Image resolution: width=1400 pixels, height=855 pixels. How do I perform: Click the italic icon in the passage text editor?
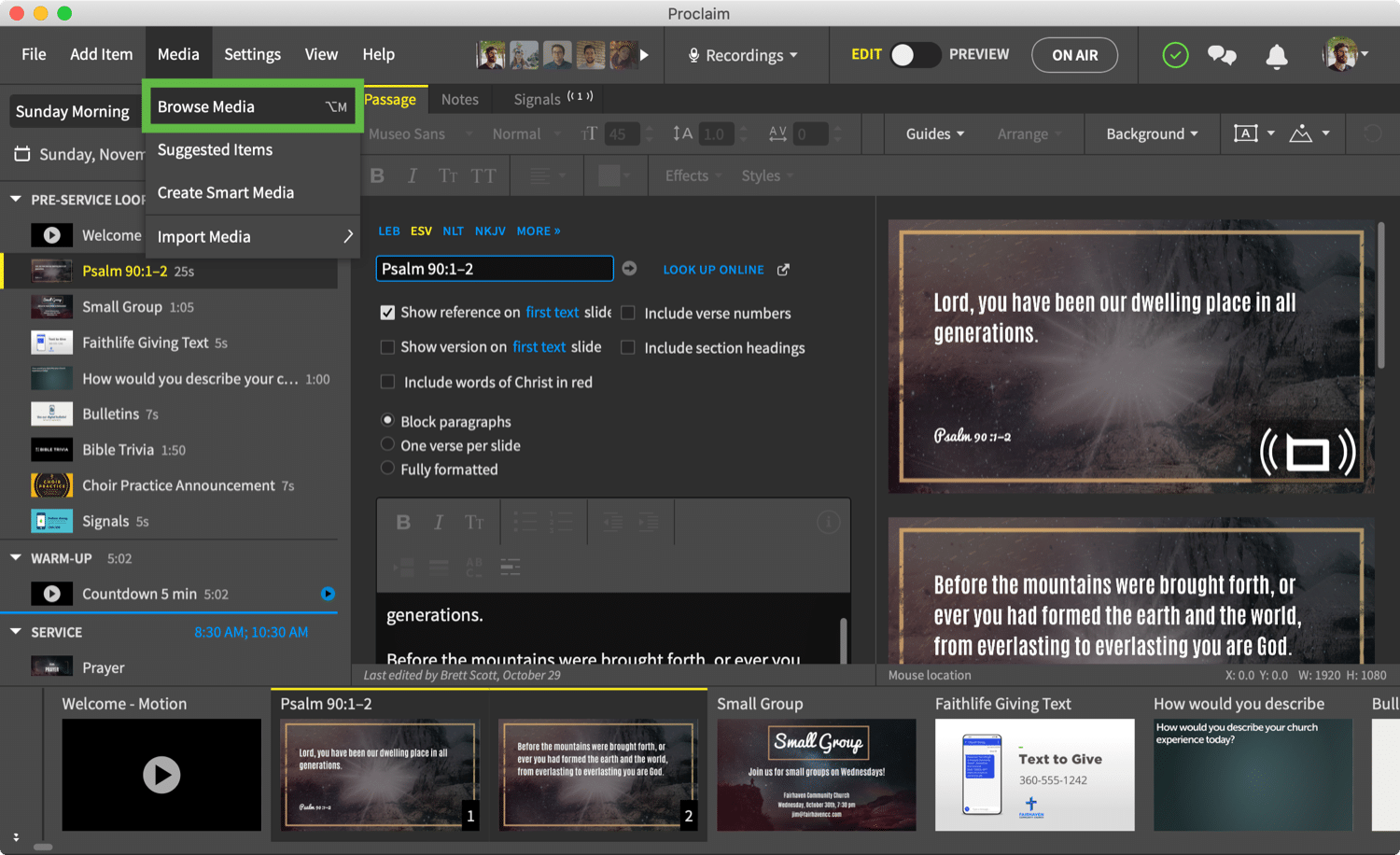(x=438, y=523)
